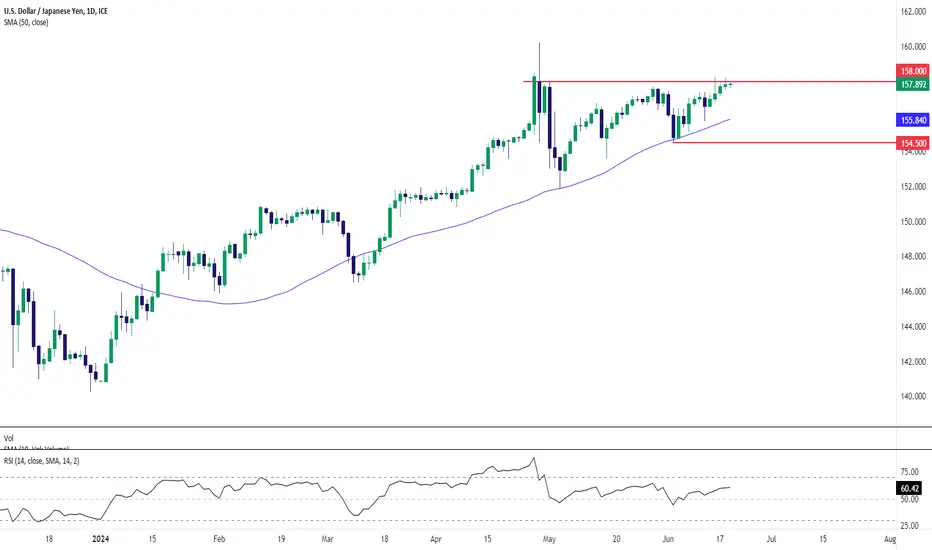The height and width of the screenshot is (550, 932).
Task: Click the 2024 label on time axis
Action: [x=101, y=539]
